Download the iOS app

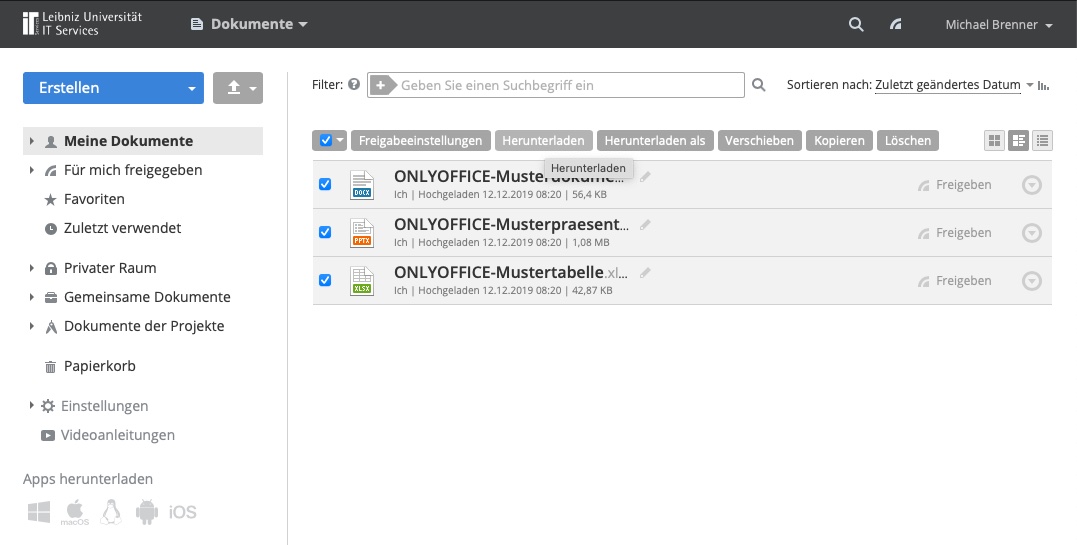point(183,512)
